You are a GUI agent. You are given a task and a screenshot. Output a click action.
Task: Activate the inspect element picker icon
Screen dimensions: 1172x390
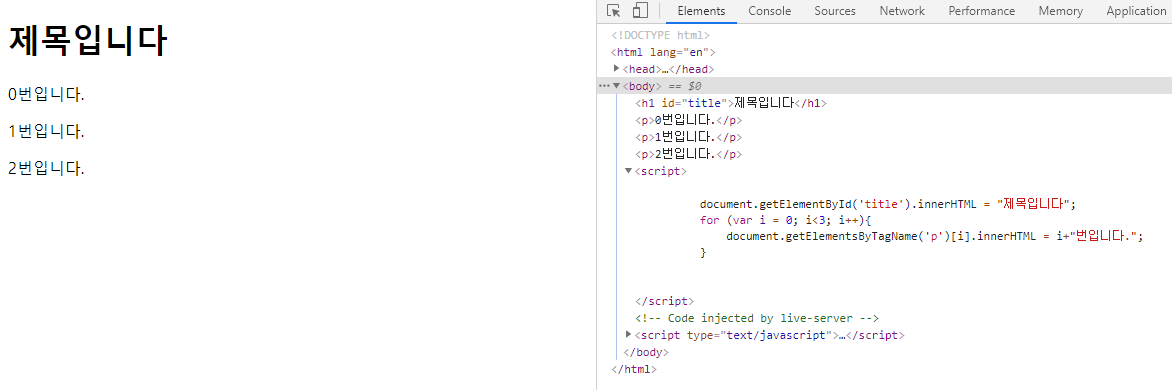coord(614,10)
